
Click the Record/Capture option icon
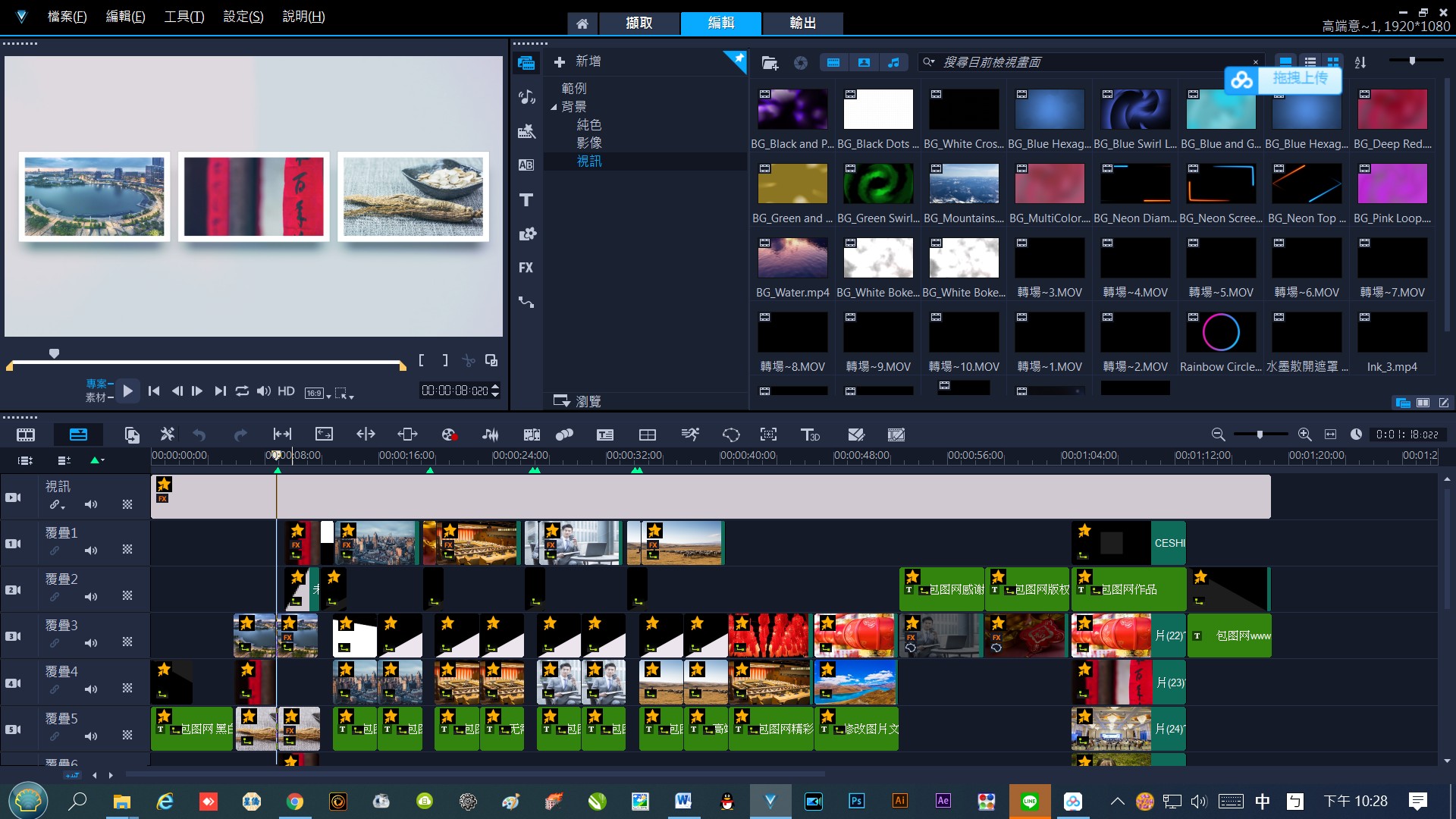point(449,435)
